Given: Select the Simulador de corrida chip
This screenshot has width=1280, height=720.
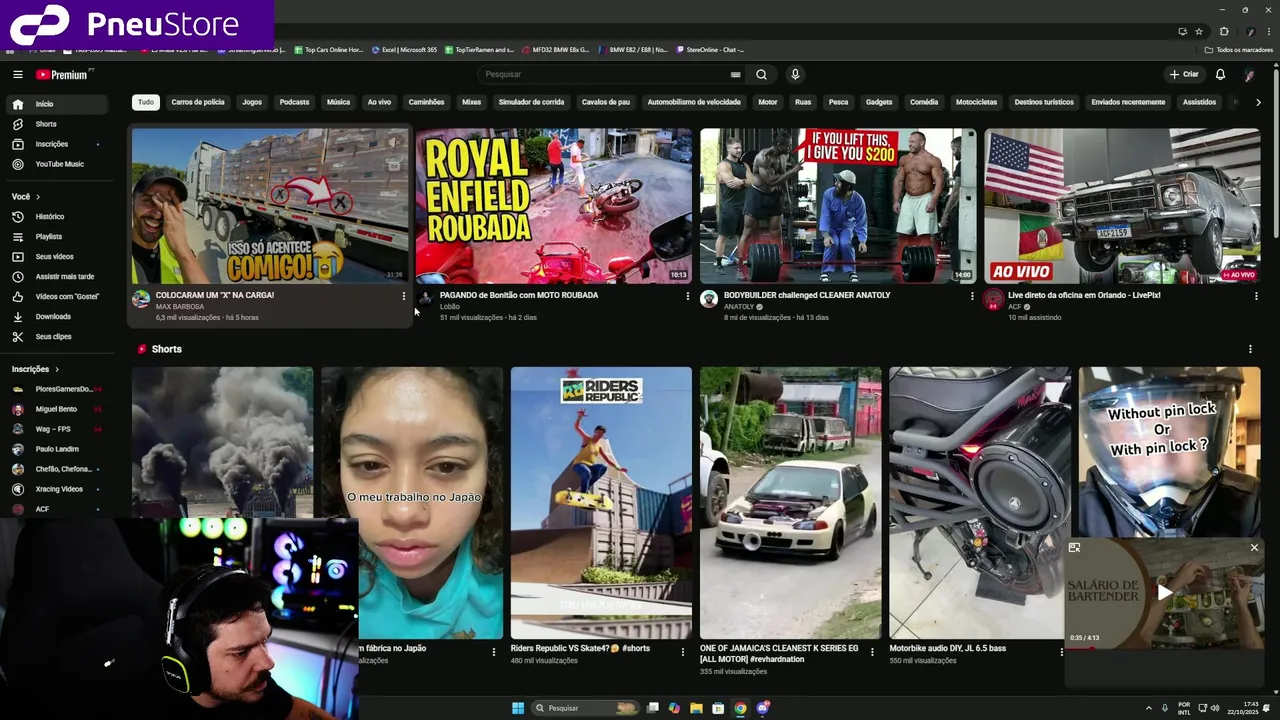Looking at the screenshot, I should click(x=531, y=102).
